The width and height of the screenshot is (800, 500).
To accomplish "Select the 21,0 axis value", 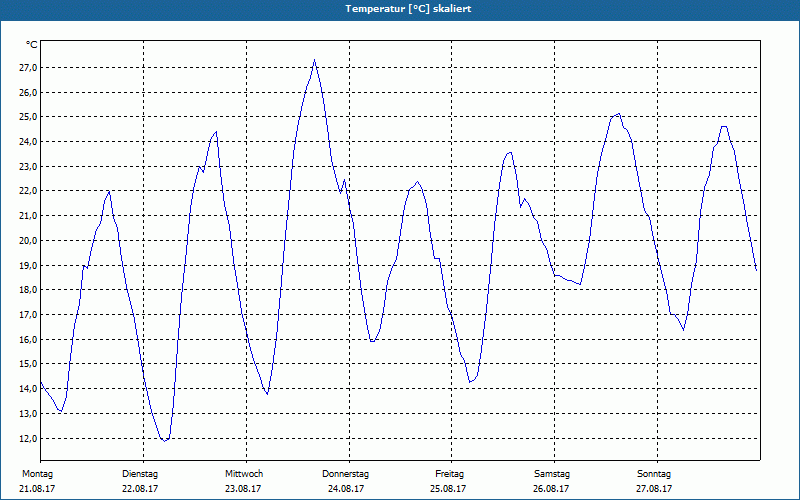I will pos(27,216).
